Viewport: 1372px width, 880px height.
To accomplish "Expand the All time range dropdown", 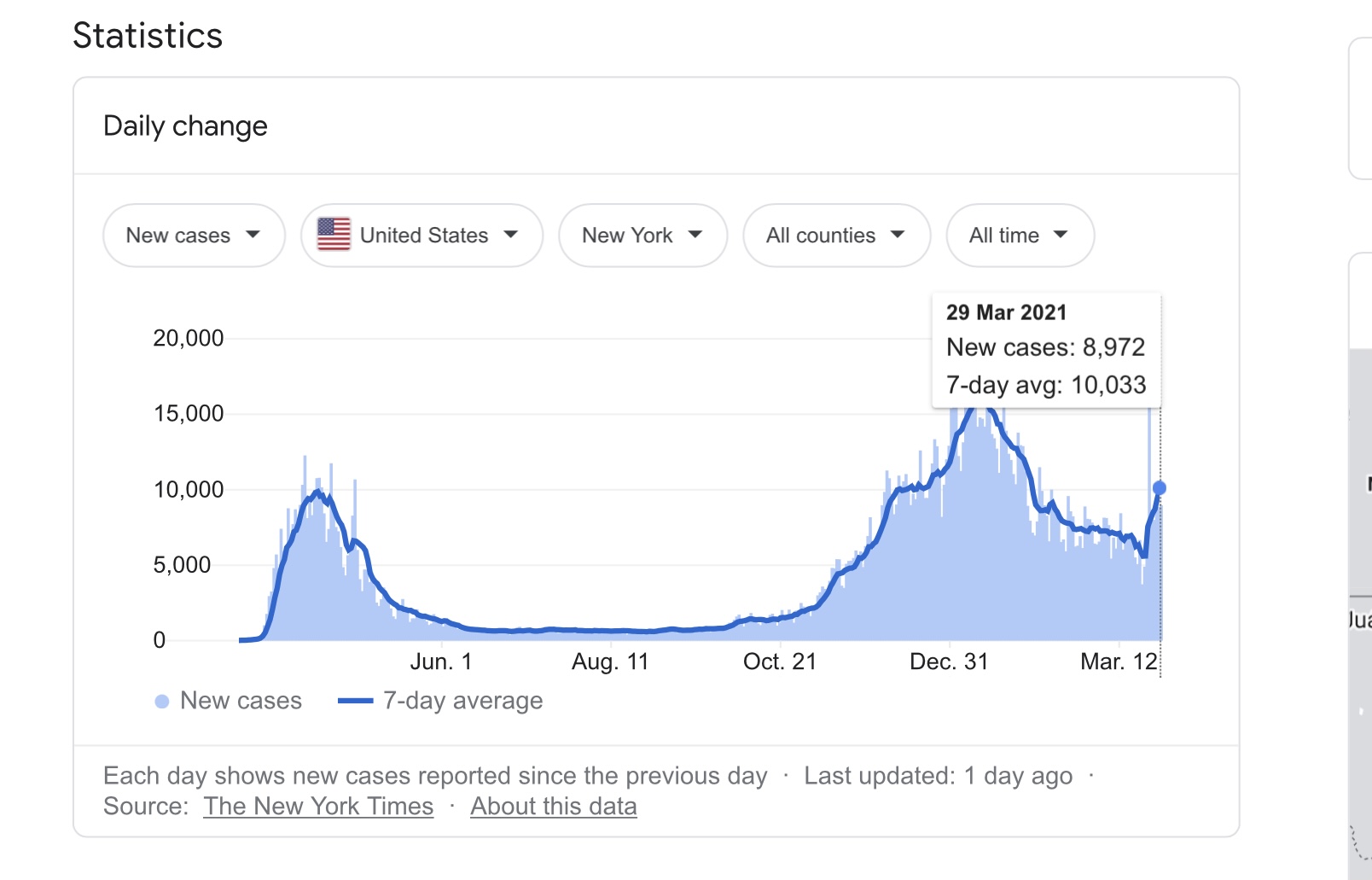I will coord(1019,236).
